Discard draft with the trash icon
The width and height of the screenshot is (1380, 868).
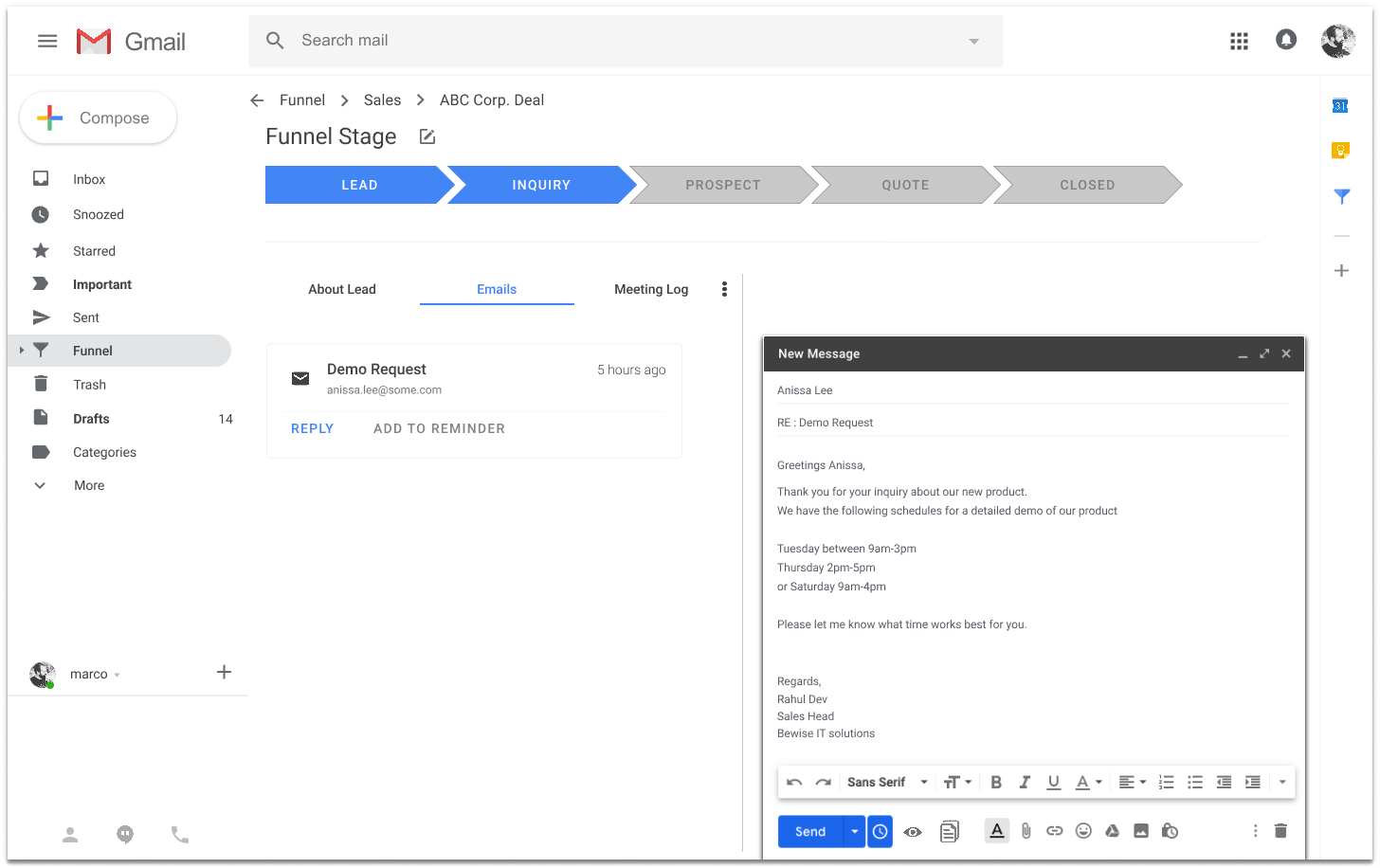pos(1280,831)
